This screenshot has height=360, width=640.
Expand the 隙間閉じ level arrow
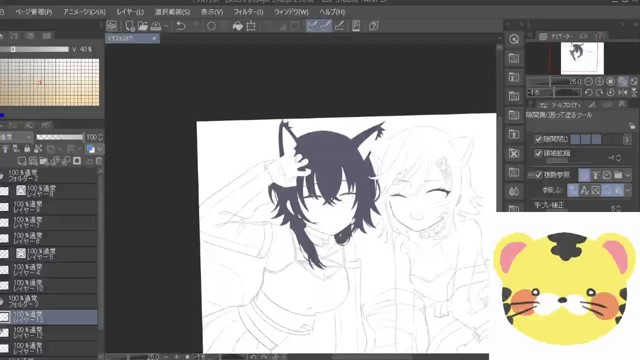point(627,140)
